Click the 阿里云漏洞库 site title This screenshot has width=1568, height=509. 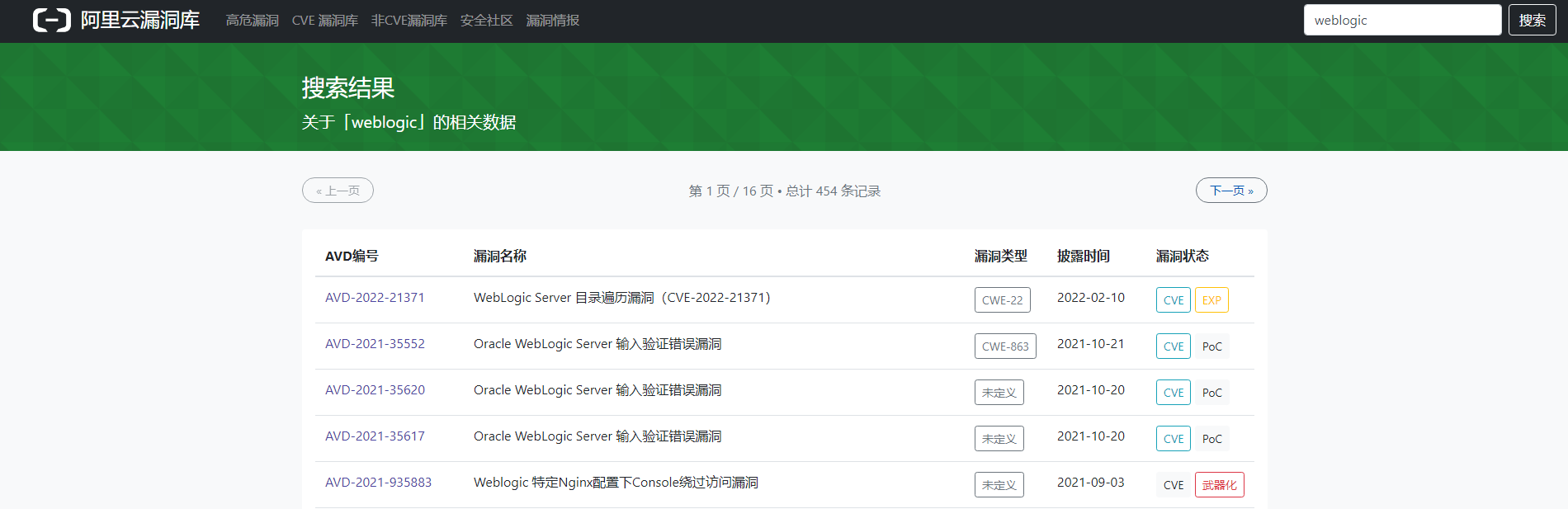[140, 20]
